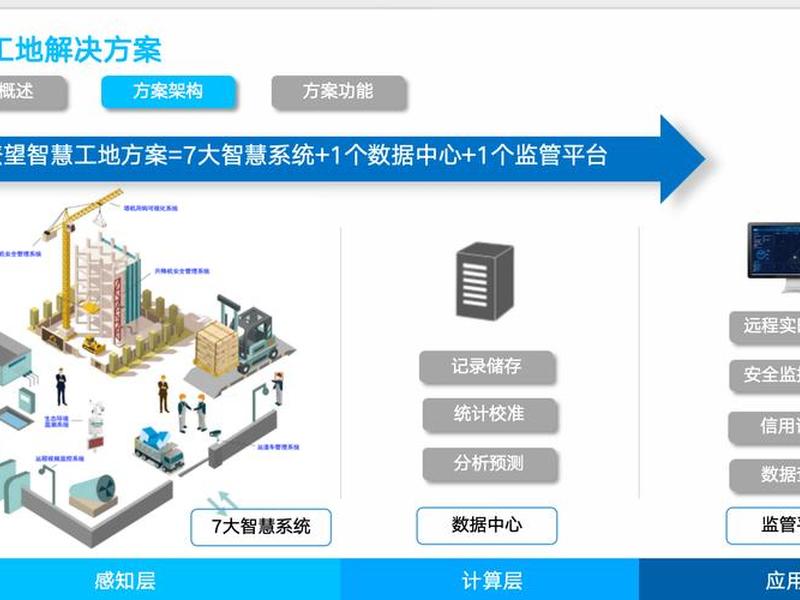The image size is (800, 600).
Task: Switch to the 方案架构 tab
Action: (169, 92)
